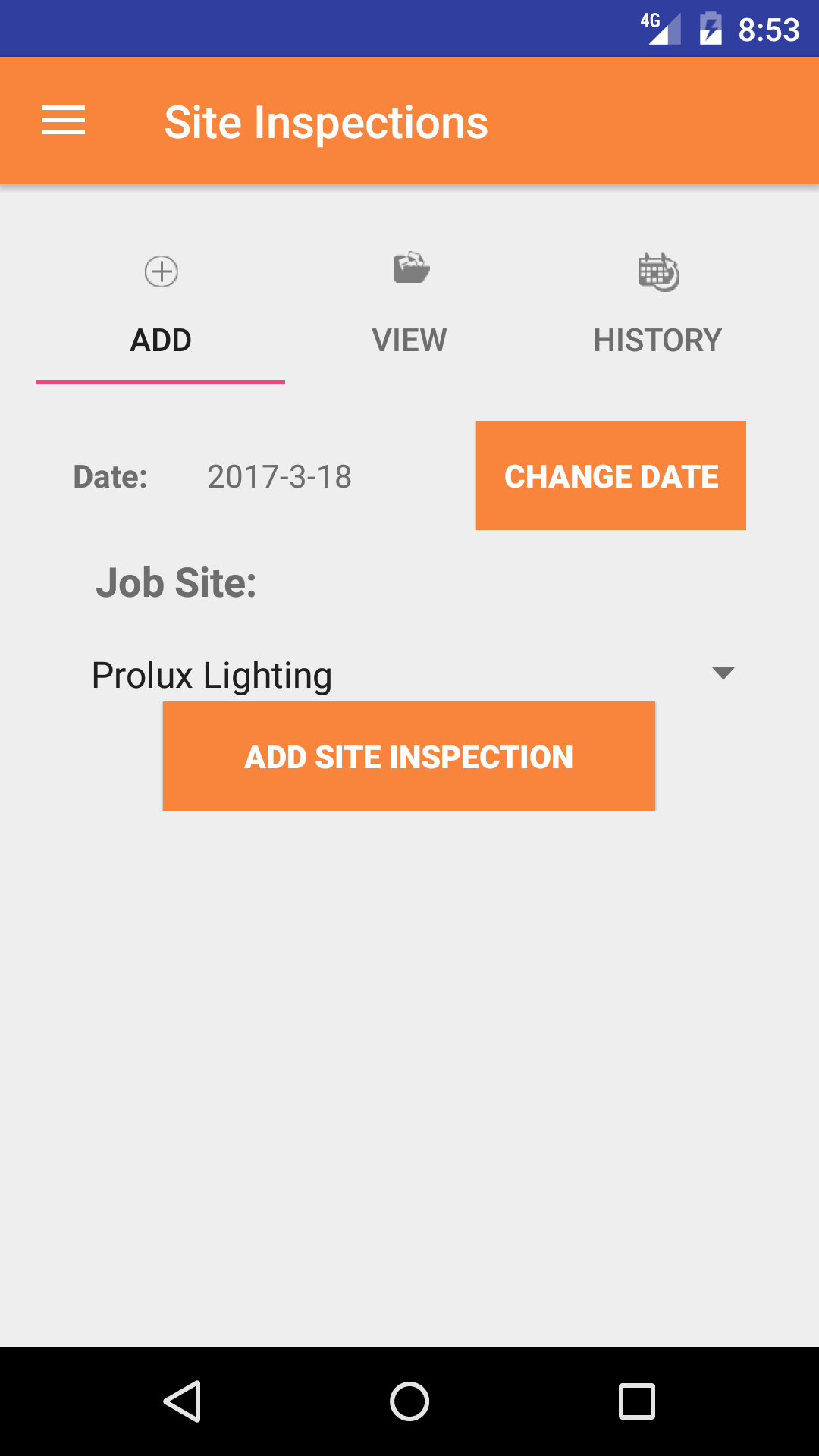Tap the Site Inspections title
The height and width of the screenshot is (1456, 819).
pyautogui.click(x=326, y=123)
